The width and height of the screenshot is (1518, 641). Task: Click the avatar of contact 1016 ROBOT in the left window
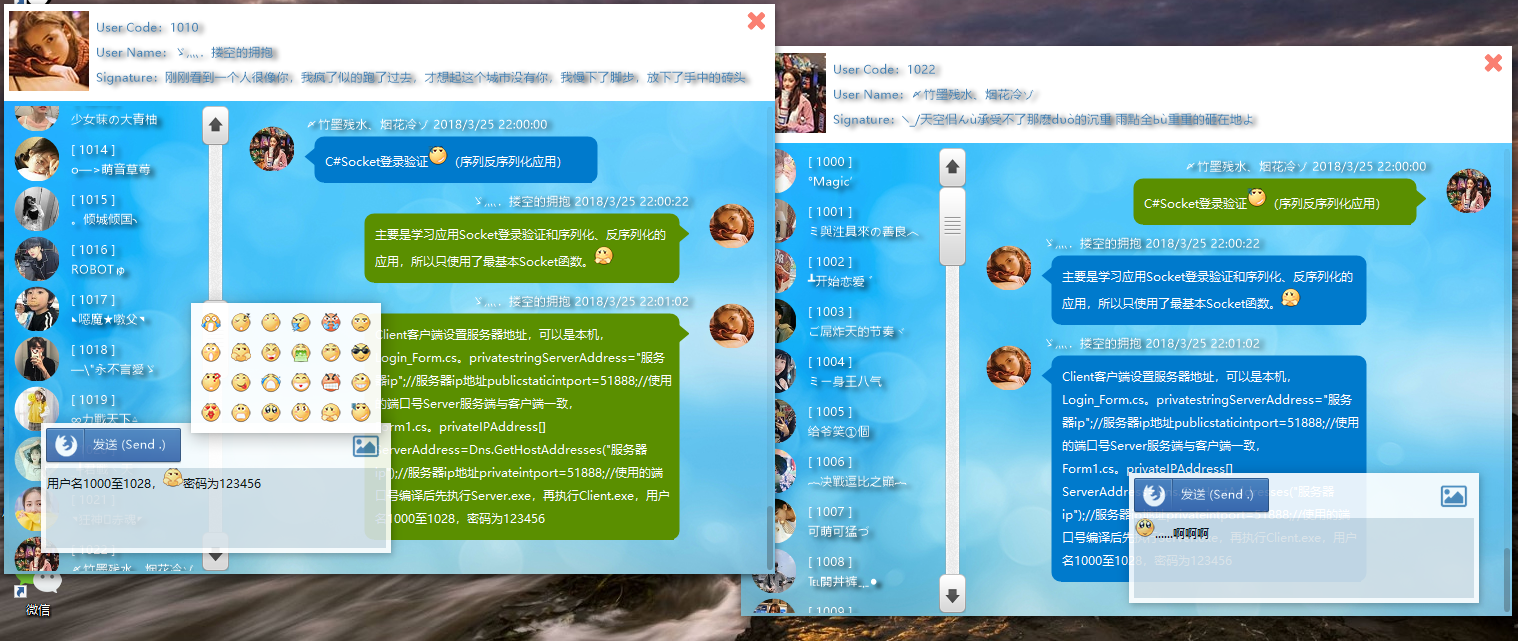coord(38,260)
